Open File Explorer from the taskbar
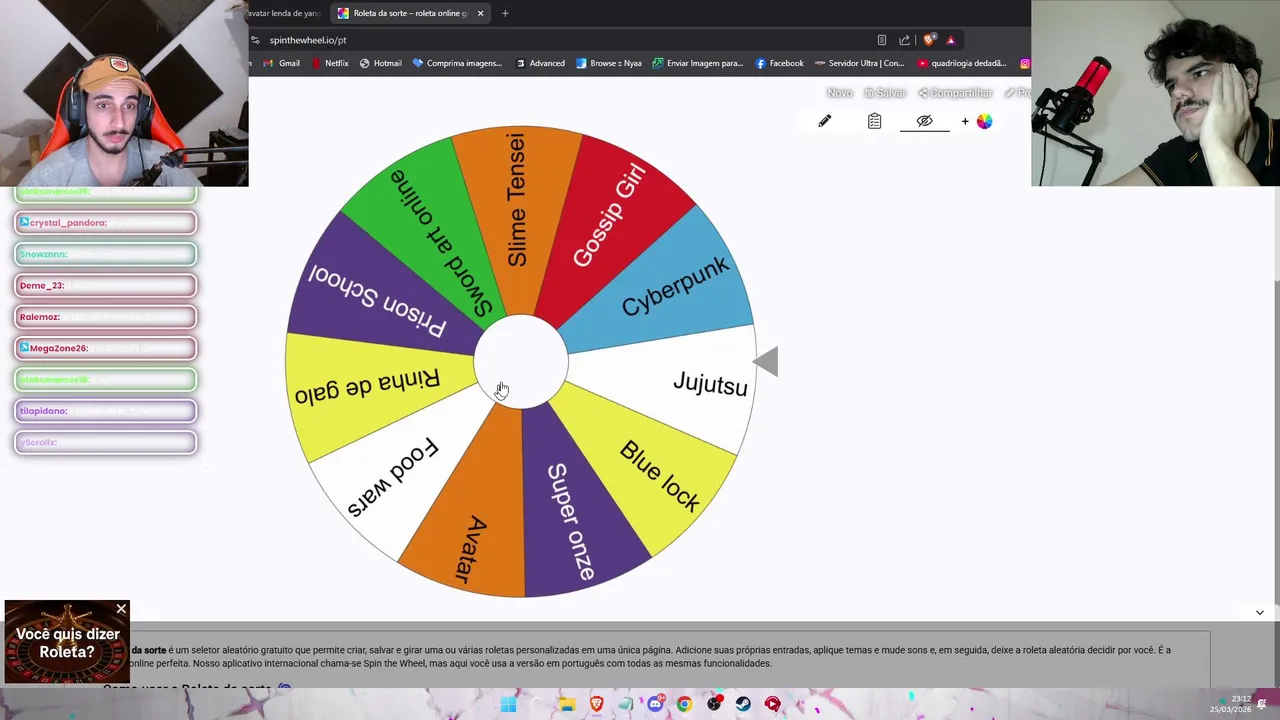The image size is (1280, 720). pos(567,704)
